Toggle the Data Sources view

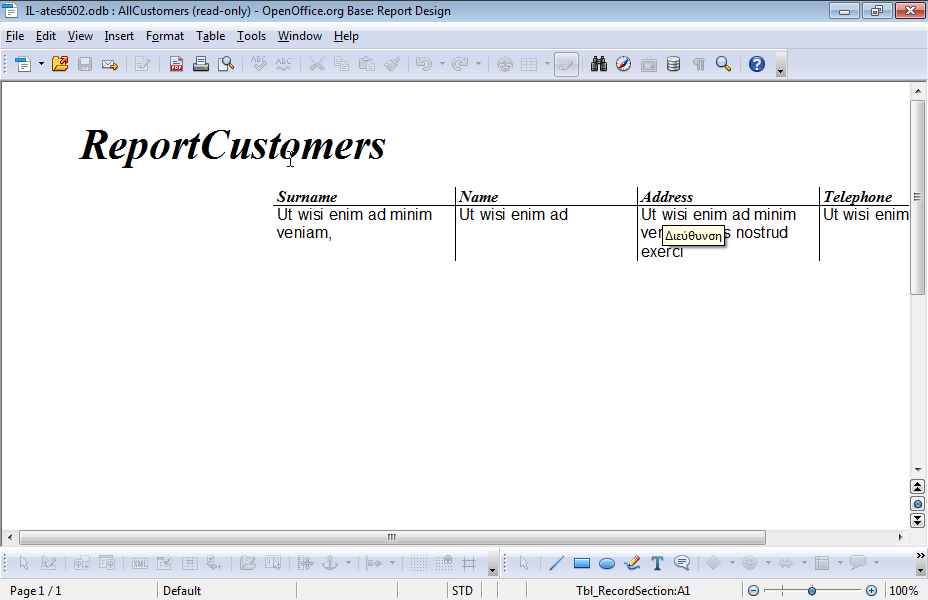674,64
